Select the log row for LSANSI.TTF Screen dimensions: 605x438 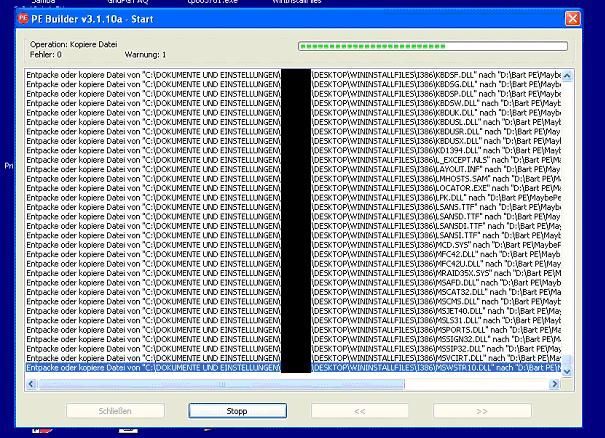293,235
